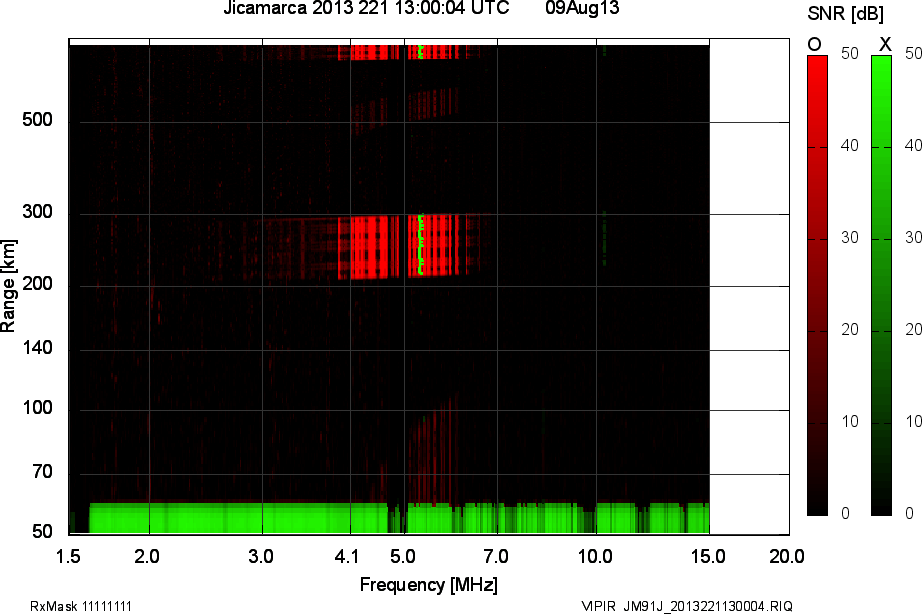Image resolution: width=922 pixels, height=614 pixels.
Task: Click the frequency tick label "2.0"
Action: (147, 556)
